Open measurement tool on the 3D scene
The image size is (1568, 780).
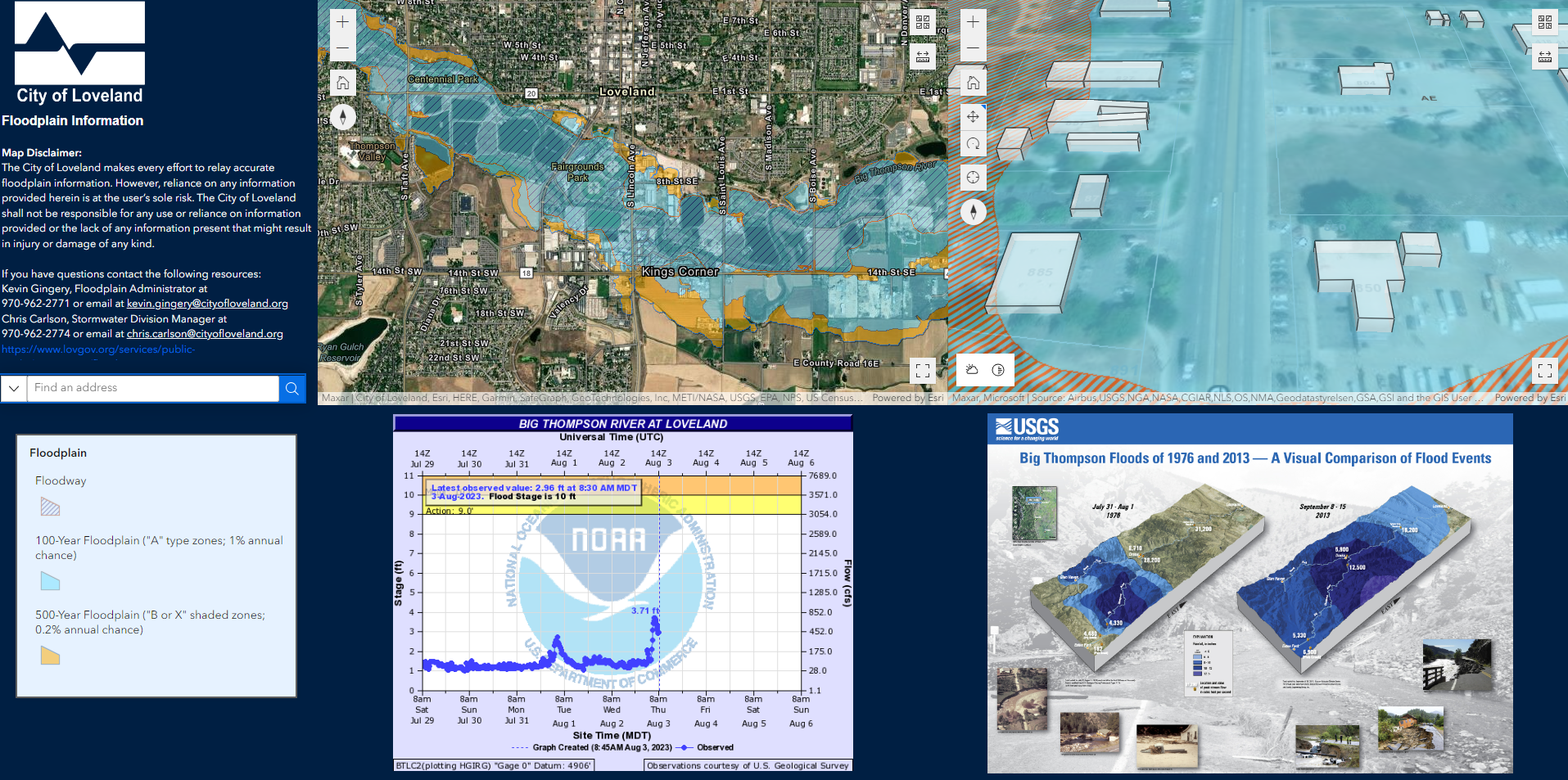pos(1544,56)
